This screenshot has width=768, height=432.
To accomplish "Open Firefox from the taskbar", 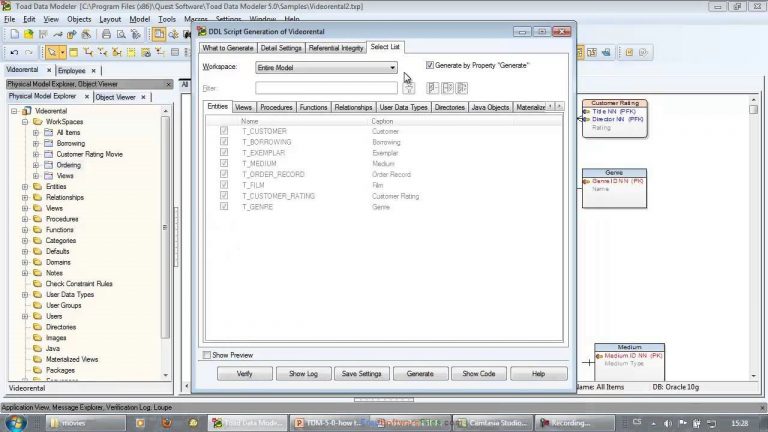I will [167, 422].
